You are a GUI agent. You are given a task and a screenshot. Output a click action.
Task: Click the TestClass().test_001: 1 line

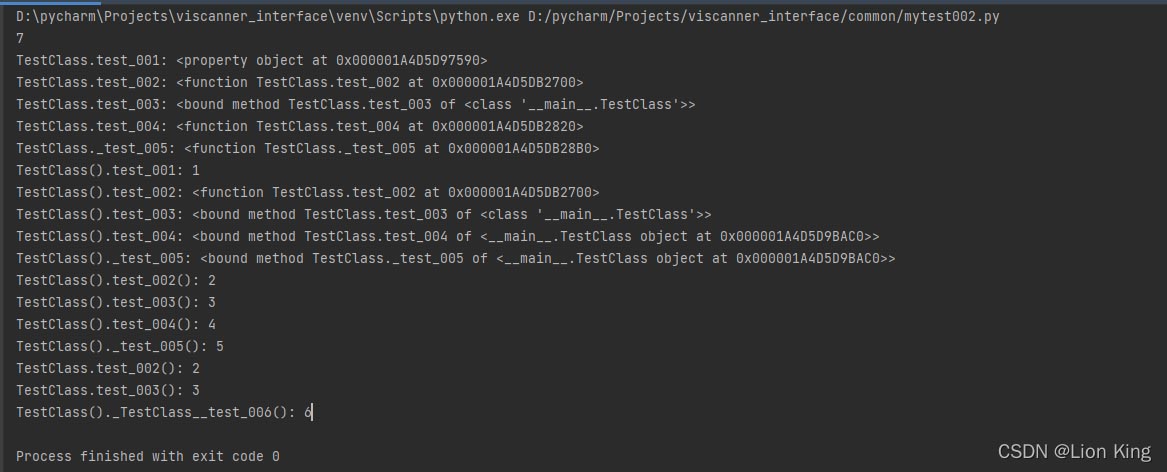click(x=108, y=170)
